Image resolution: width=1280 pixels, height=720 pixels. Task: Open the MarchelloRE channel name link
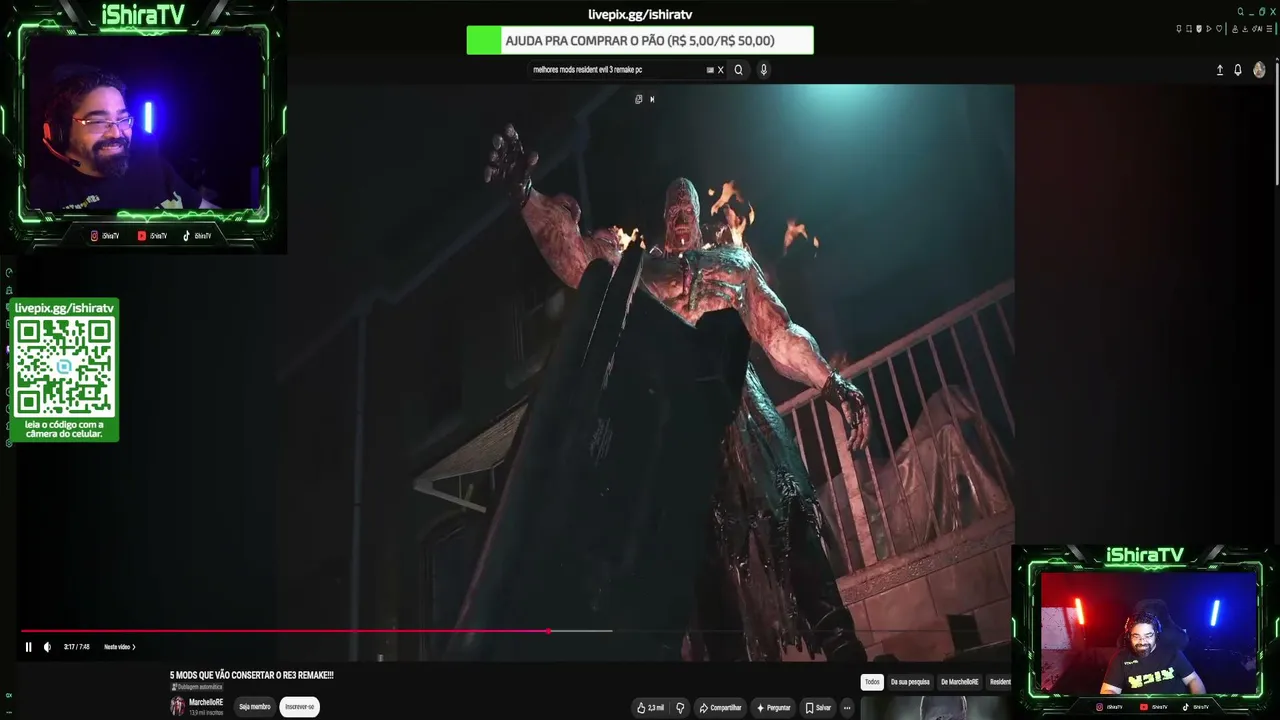206,702
